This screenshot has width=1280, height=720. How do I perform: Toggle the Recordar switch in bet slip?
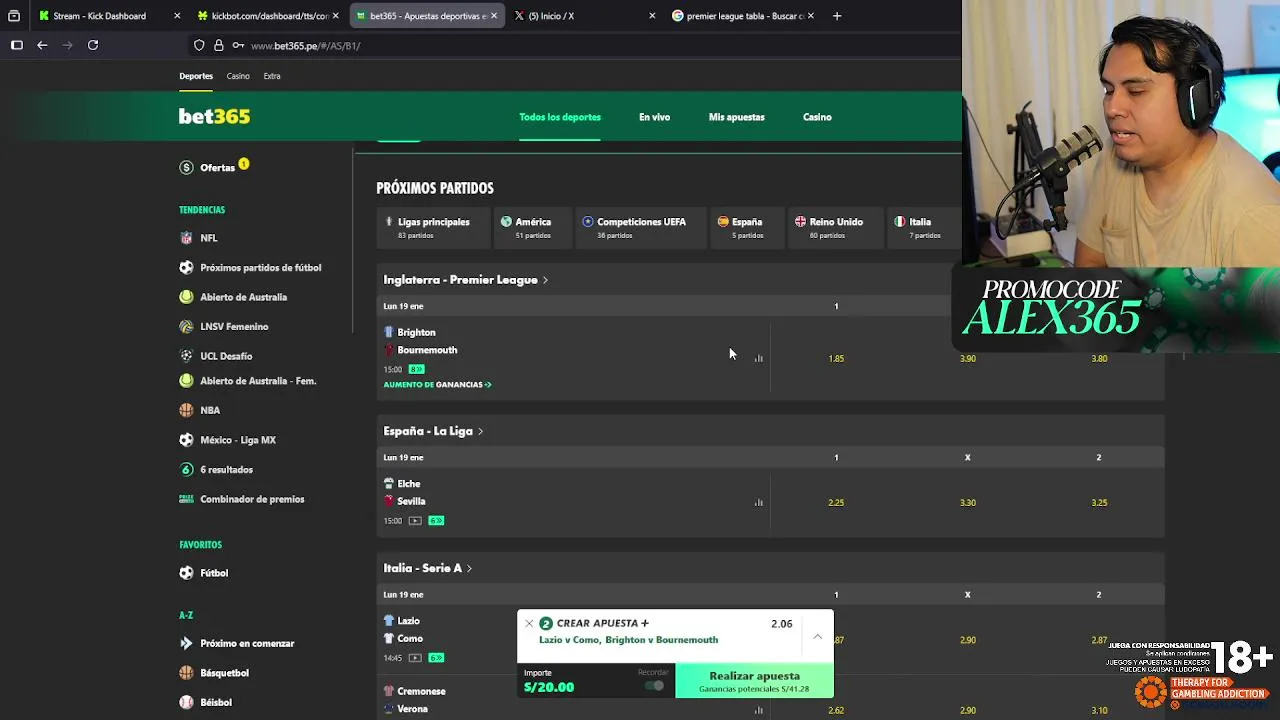[x=654, y=686]
